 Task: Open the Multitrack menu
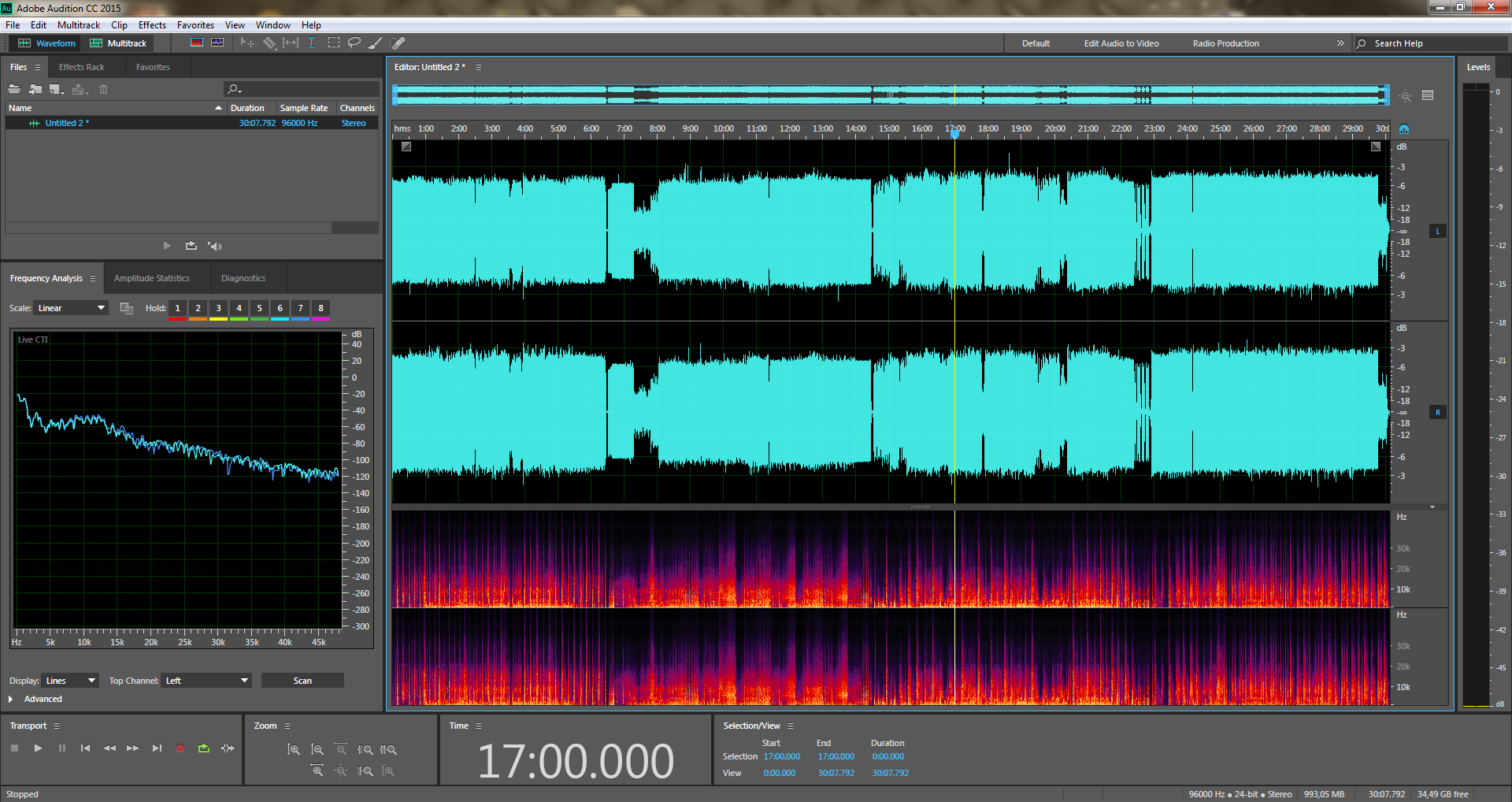pos(79,25)
